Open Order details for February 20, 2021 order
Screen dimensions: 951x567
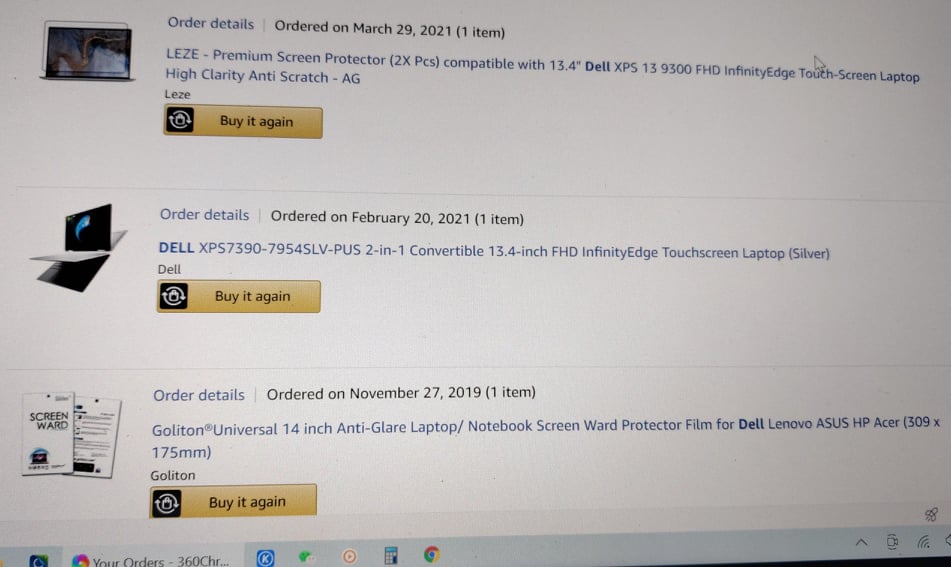coord(204,215)
